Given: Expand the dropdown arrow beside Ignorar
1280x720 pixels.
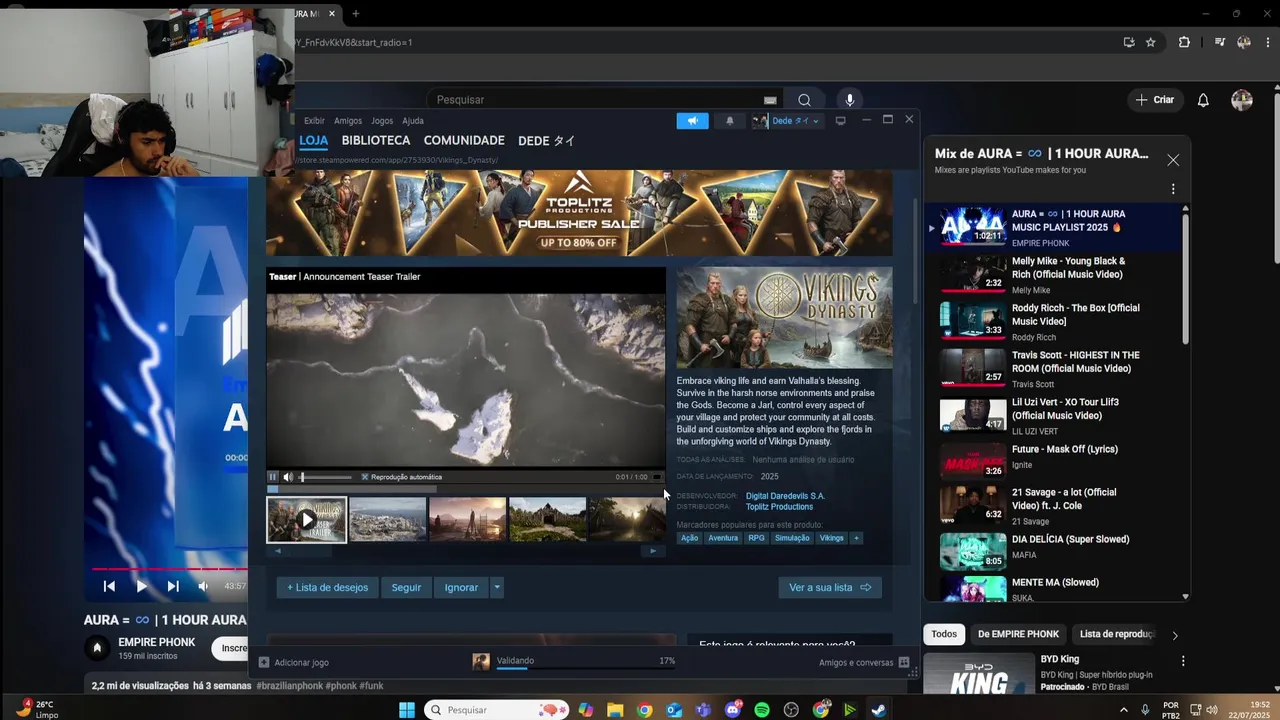Looking at the screenshot, I should pyautogui.click(x=496, y=588).
